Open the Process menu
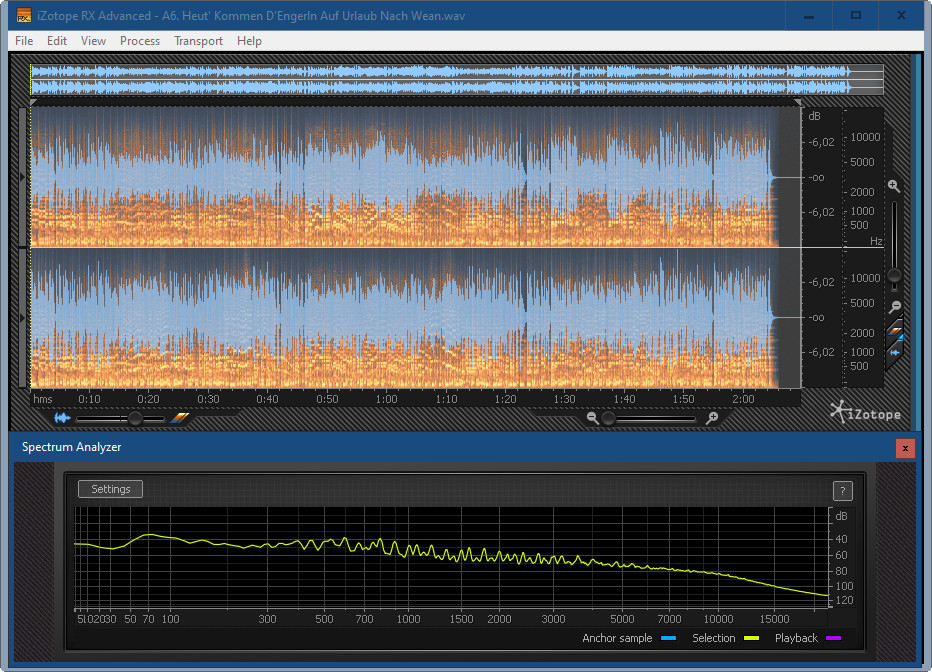Screen dimensions: 932x672 point(140,41)
